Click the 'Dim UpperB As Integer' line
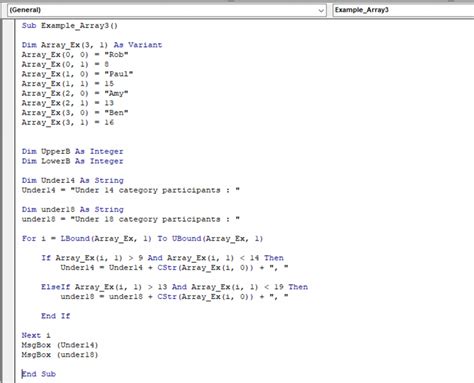This screenshot has height=383, width=474. (x=73, y=151)
